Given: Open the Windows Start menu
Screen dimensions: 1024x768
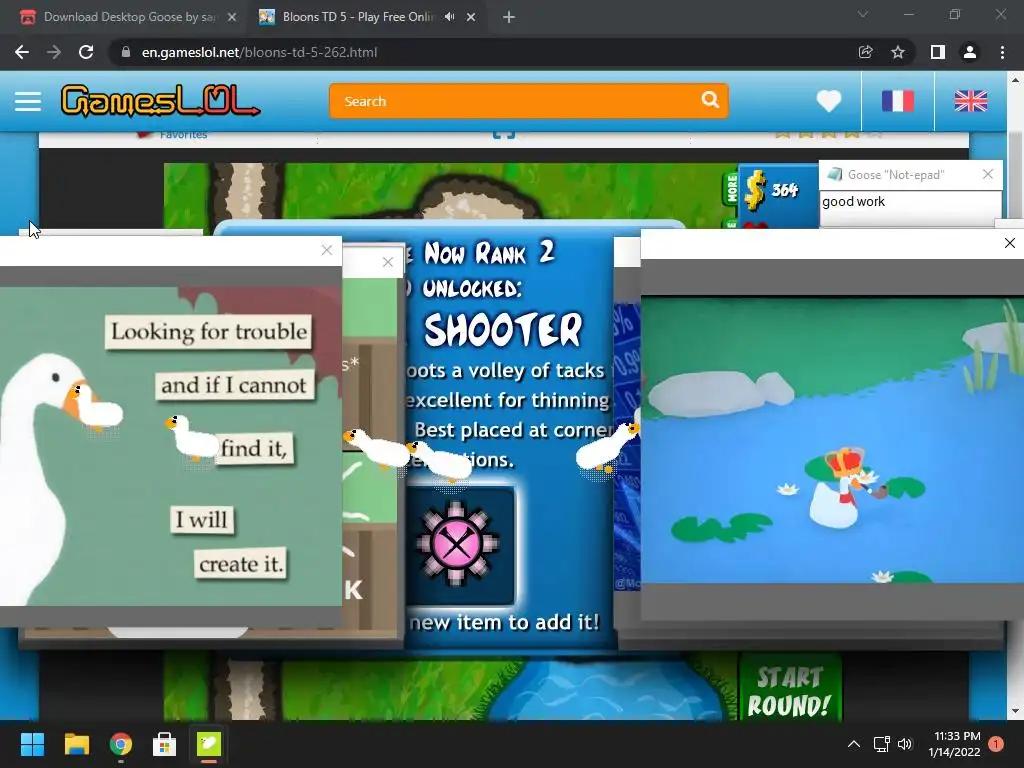Looking at the screenshot, I should 32,744.
